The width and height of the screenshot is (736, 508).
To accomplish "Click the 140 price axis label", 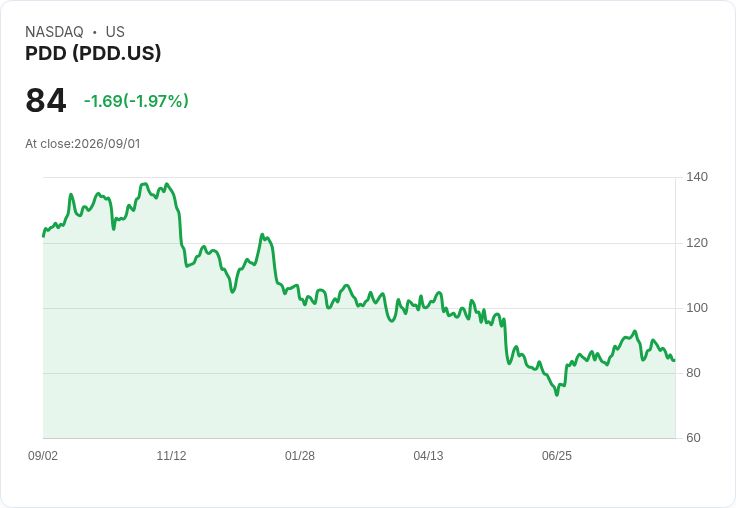I will (x=697, y=177).
